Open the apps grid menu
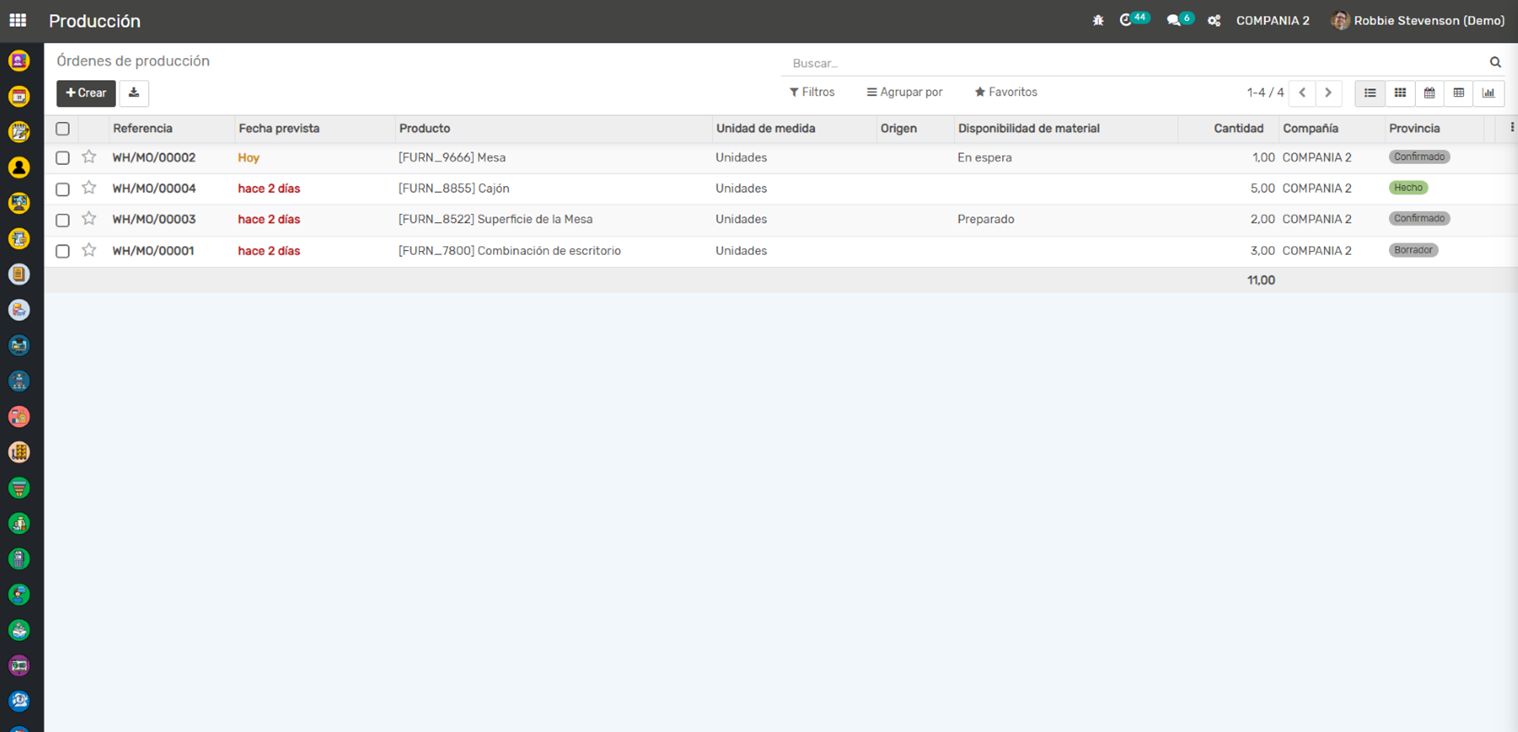The width and height of the screenshot is (1518, 732). pos(18,20)
